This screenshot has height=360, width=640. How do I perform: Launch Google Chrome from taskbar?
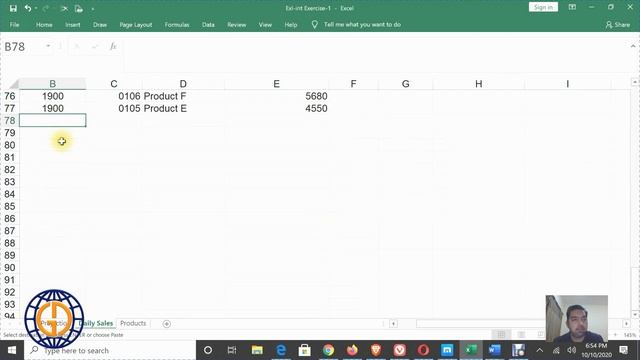coord(328,350)
